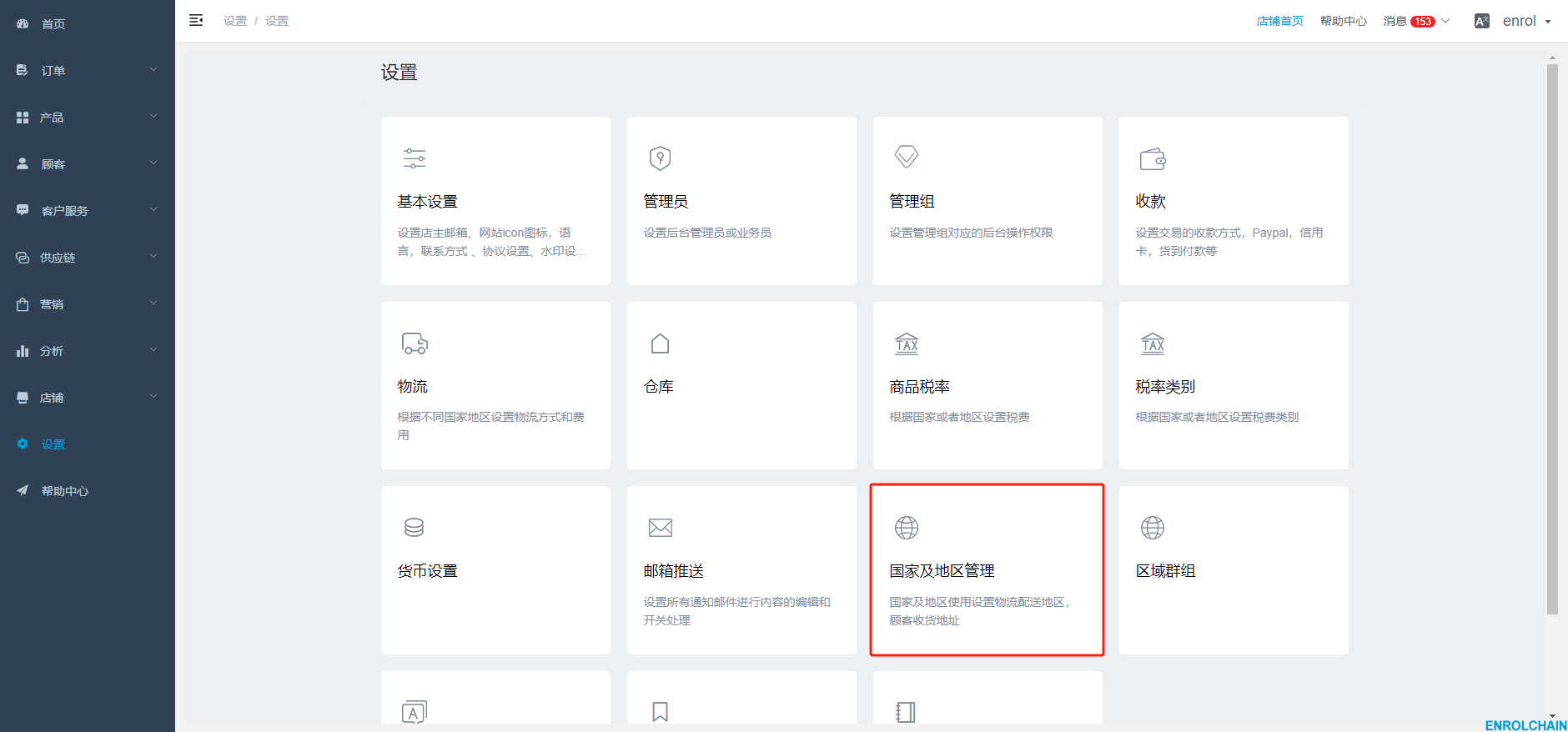
Task: Click the diamond icon on 管理组 card
Action: (x=907, y=157)
